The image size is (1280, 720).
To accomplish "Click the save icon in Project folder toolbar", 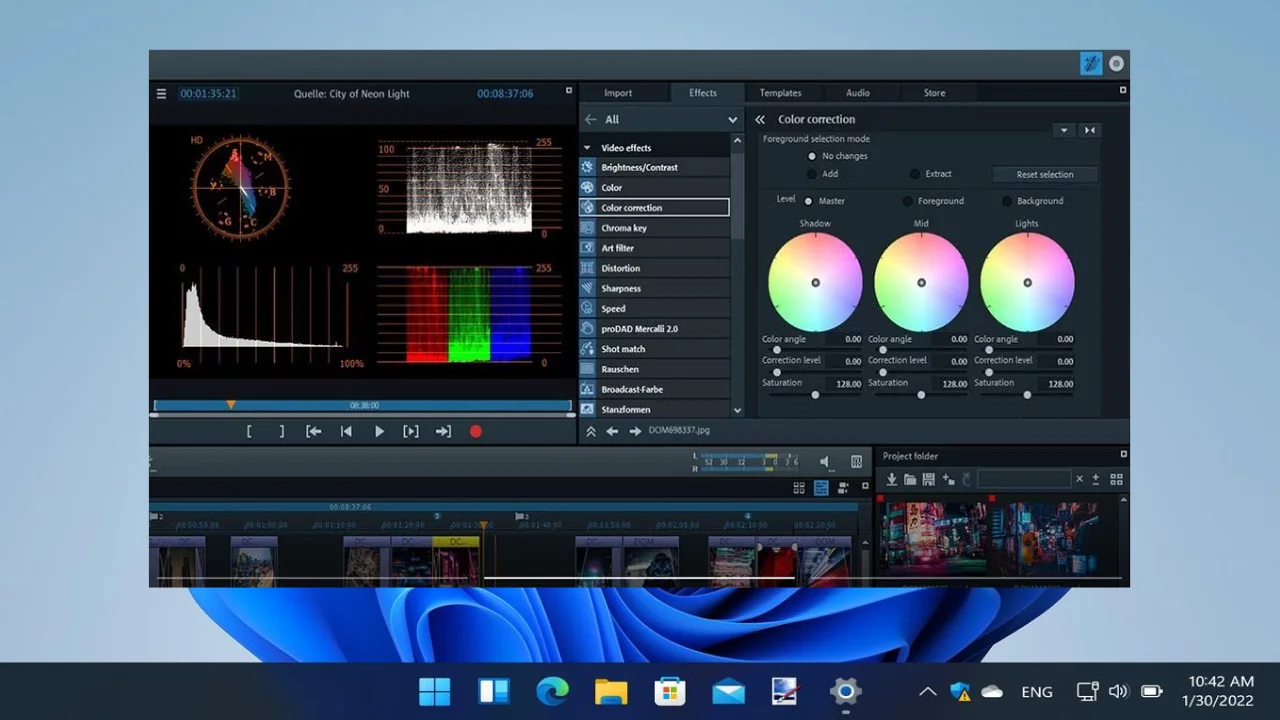I will point(929,480).
